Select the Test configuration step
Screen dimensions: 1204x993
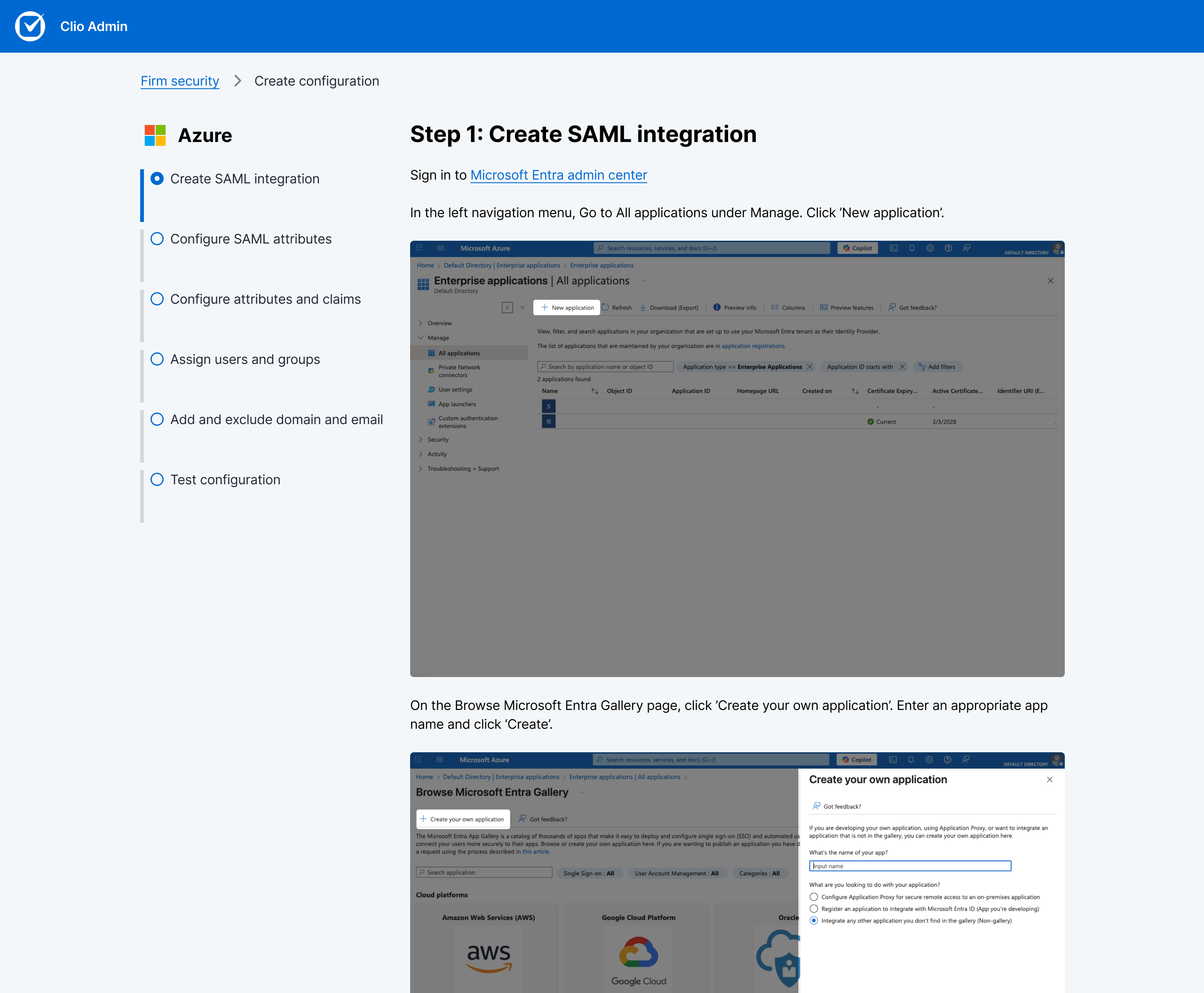tap(225, 480)
